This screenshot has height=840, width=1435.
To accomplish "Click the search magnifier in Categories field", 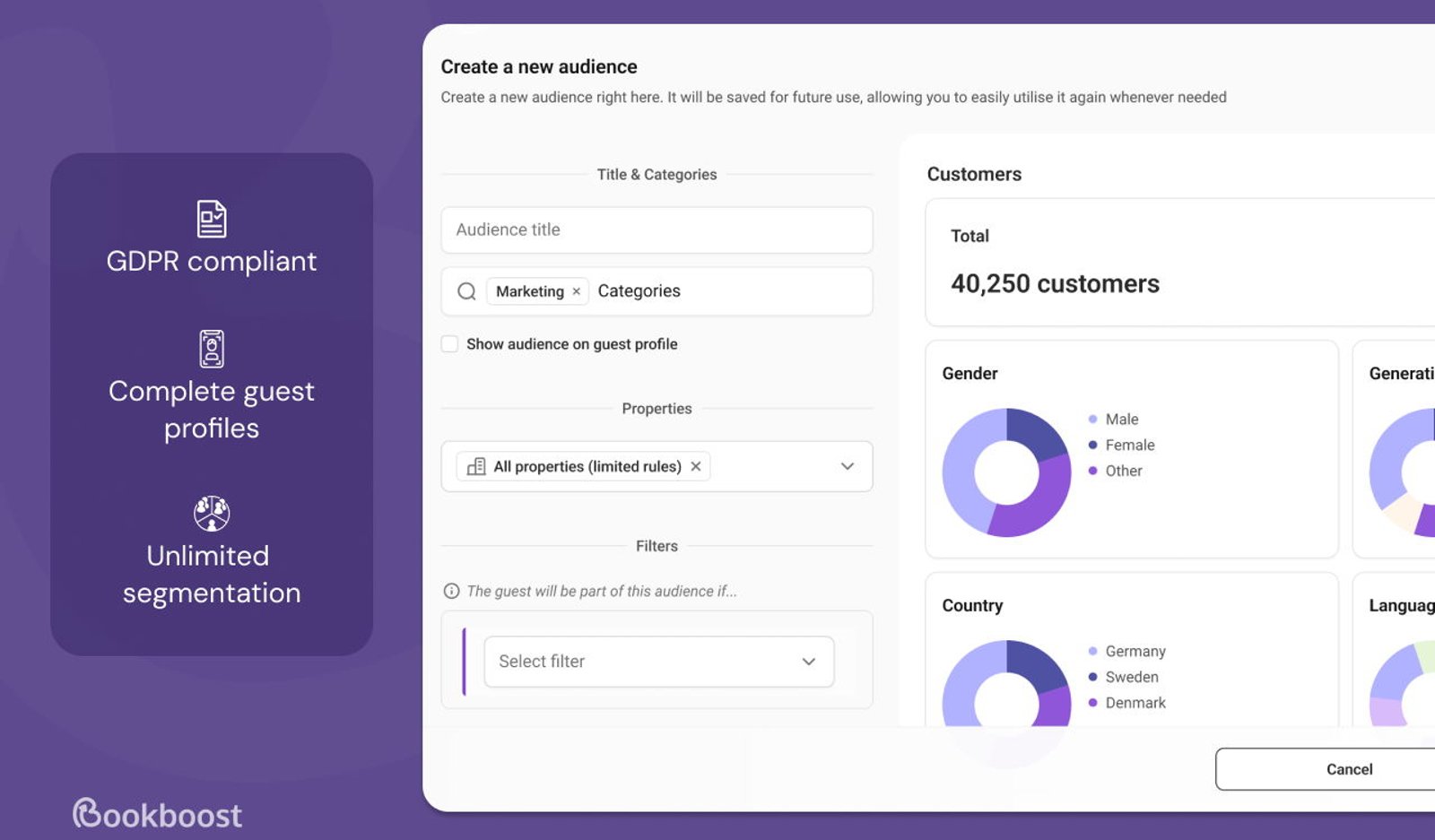I will [x=466, y=291].
